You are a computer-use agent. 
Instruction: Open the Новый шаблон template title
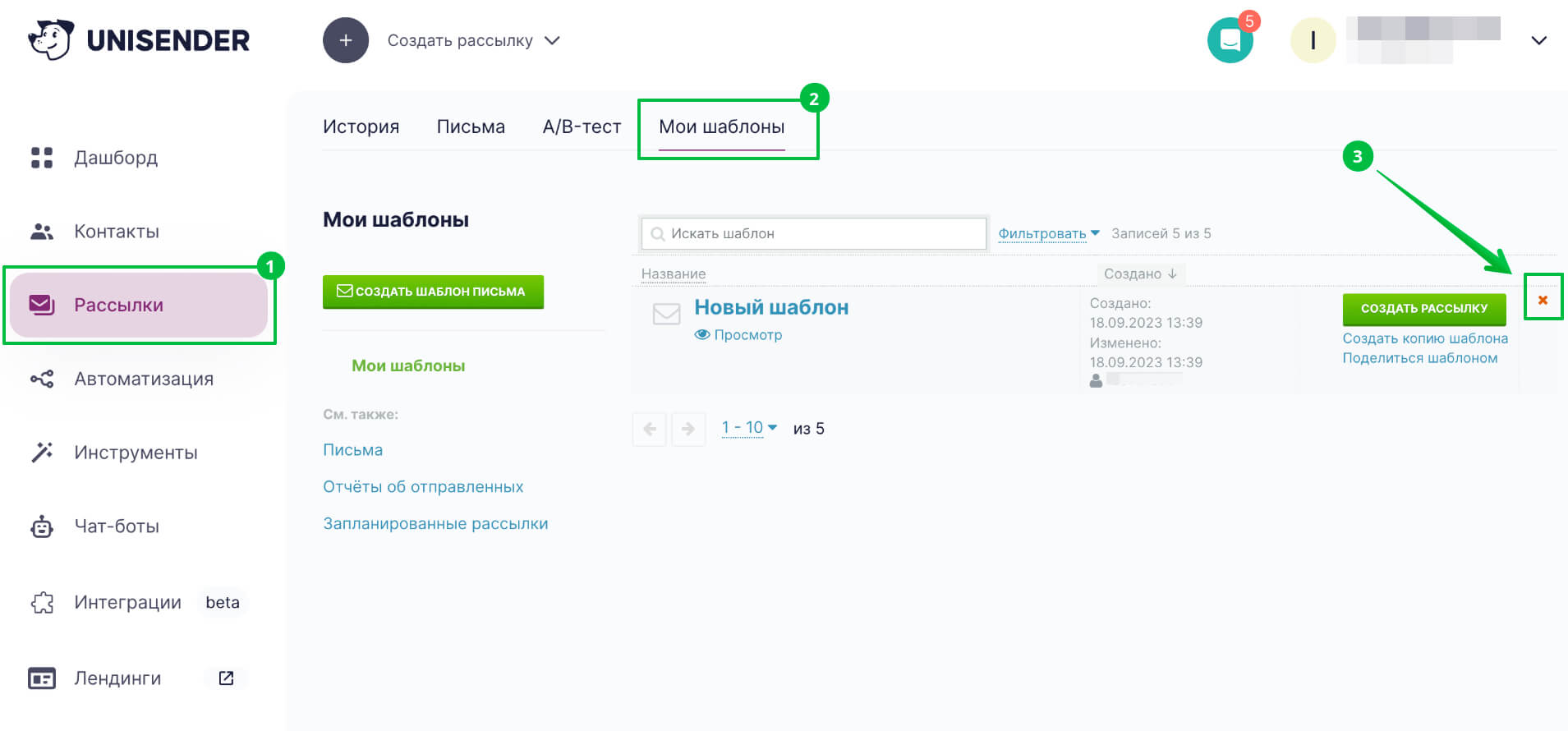pos(771,307)
